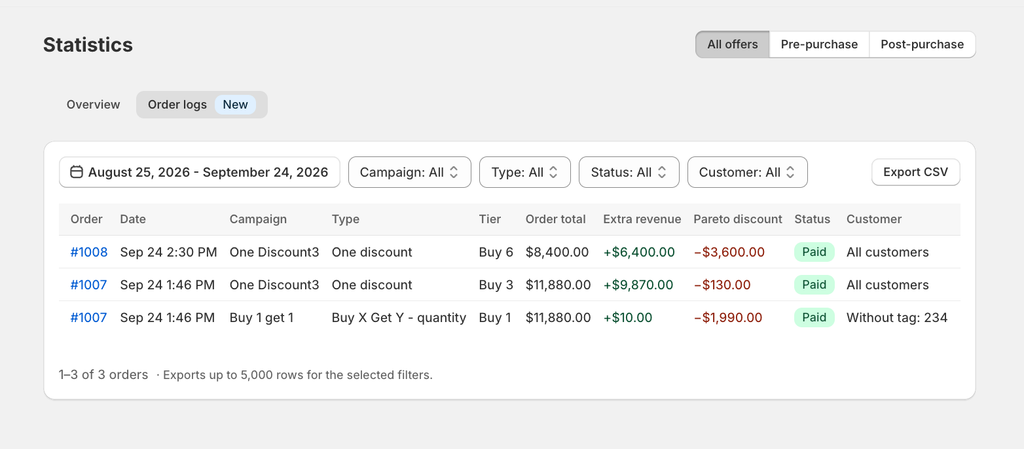The width and height of the screenshot is (1024, 449).
Task: Click the −$1,990.00 Pareto discount value
Action: coord(728,318)
